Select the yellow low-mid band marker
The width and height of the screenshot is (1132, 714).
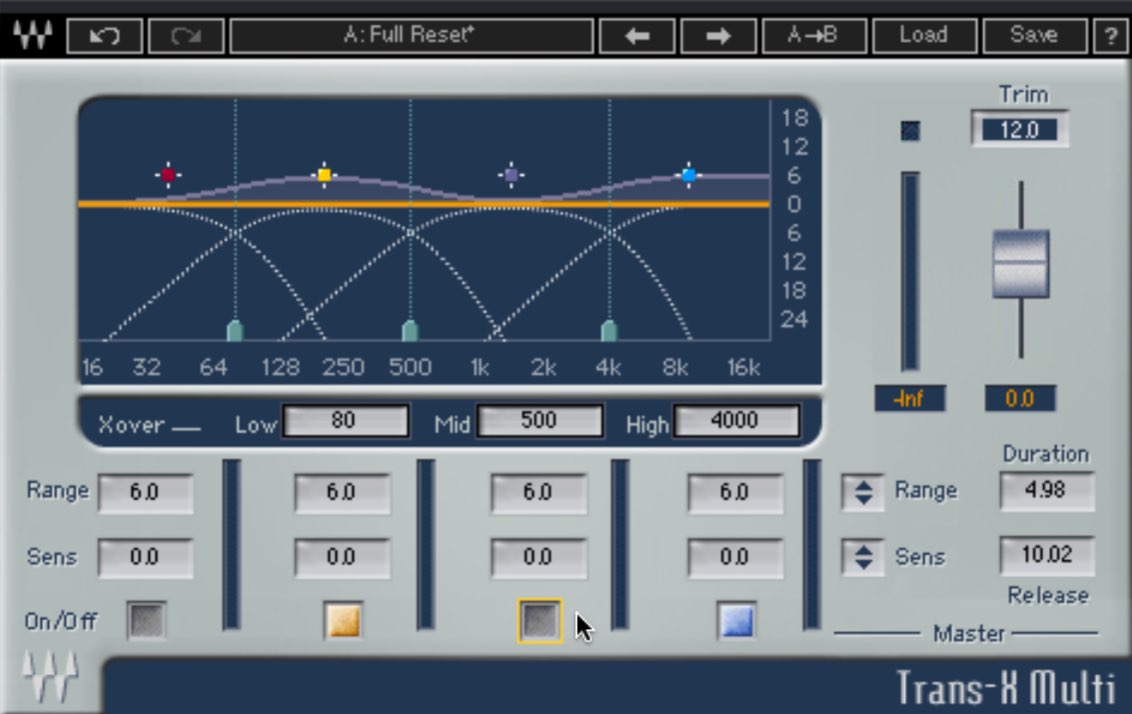324,175
